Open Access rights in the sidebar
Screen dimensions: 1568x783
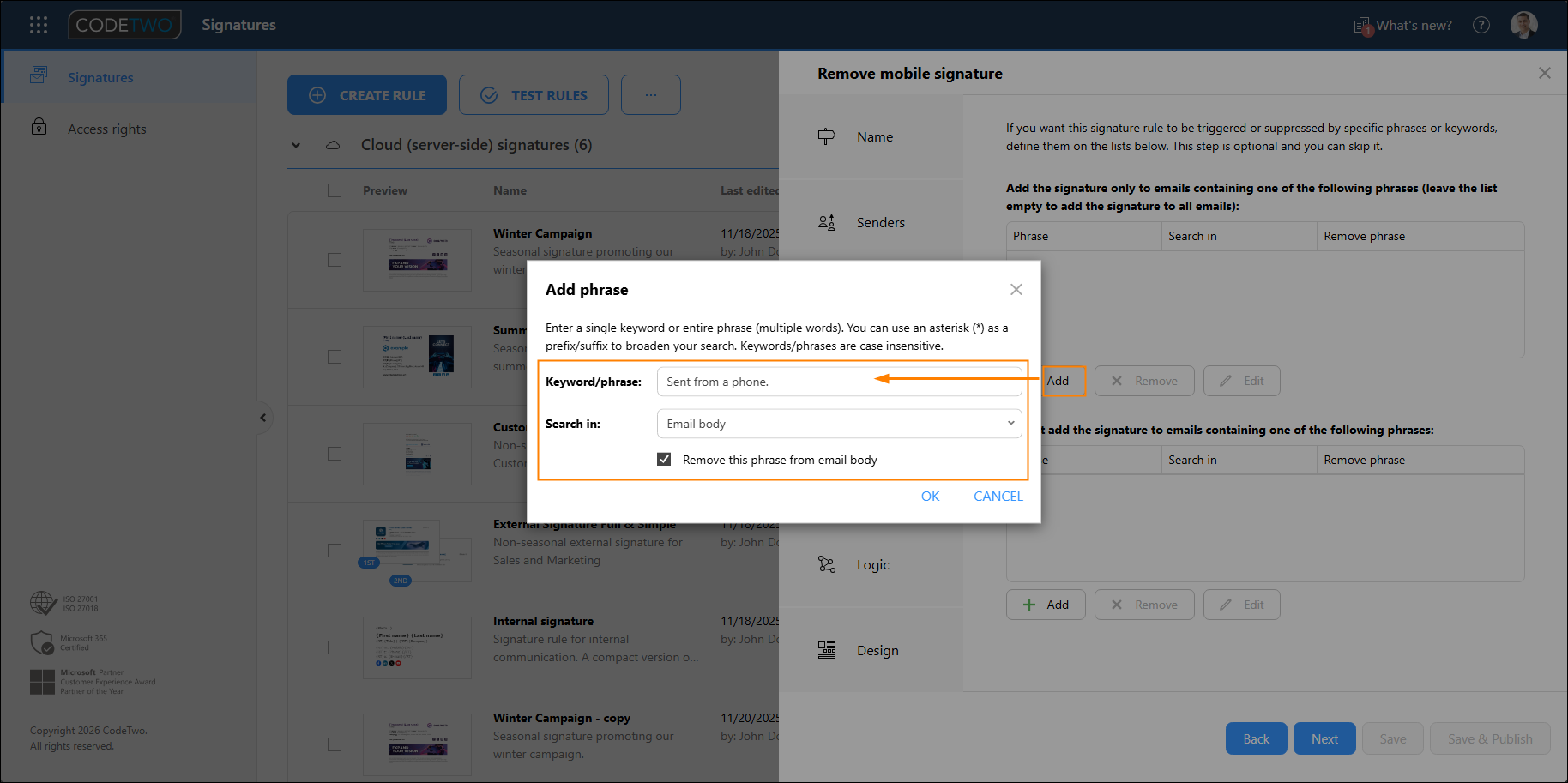tap(129, 129)
